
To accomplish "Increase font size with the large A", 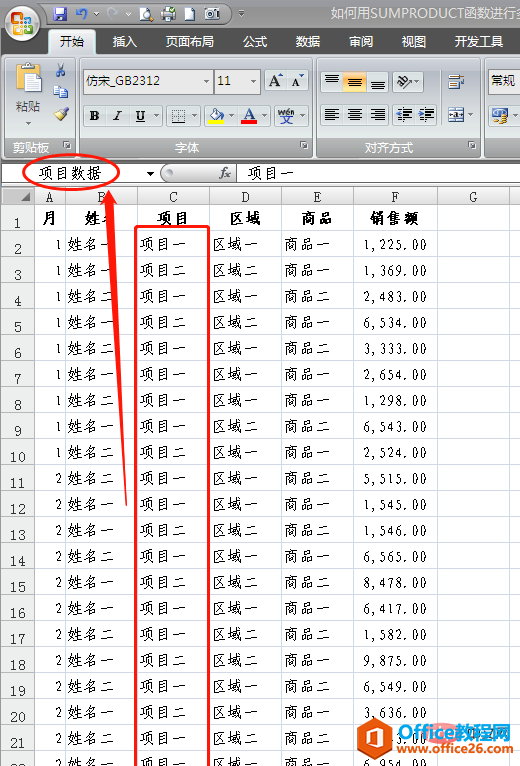I will (x=275, y=81).
